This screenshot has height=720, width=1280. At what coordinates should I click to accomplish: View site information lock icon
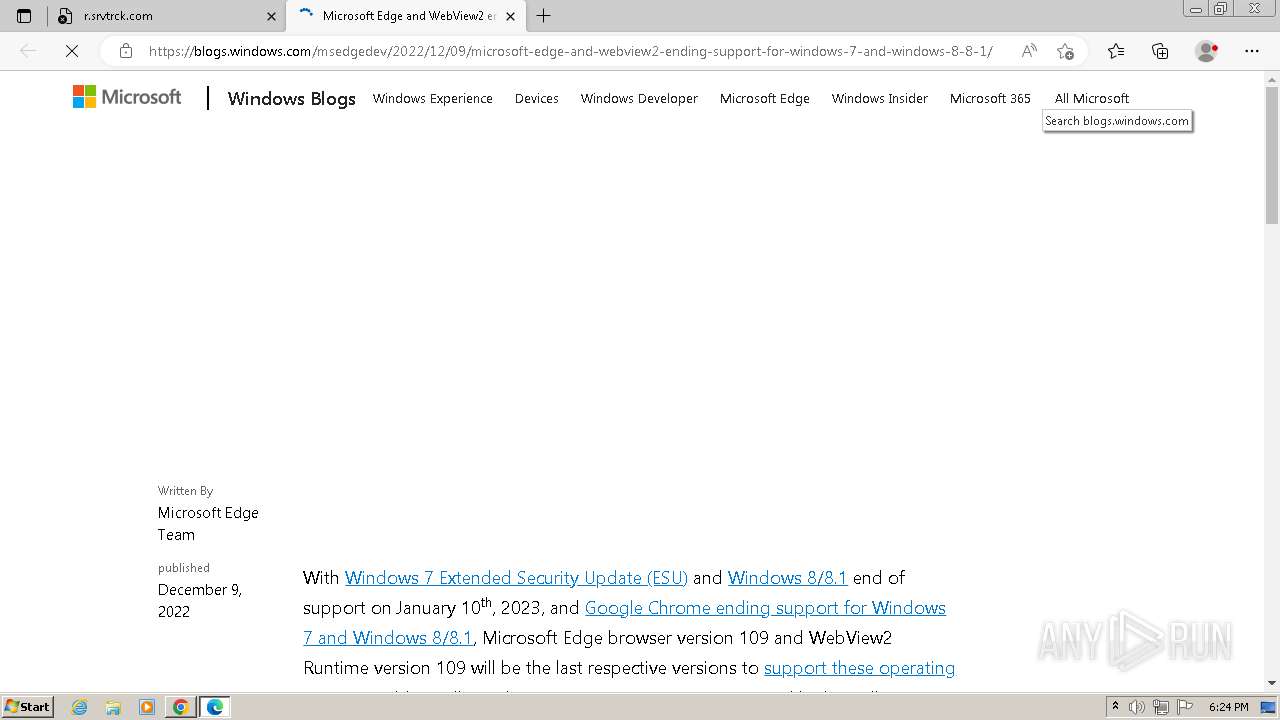click(x=125, y=51)
